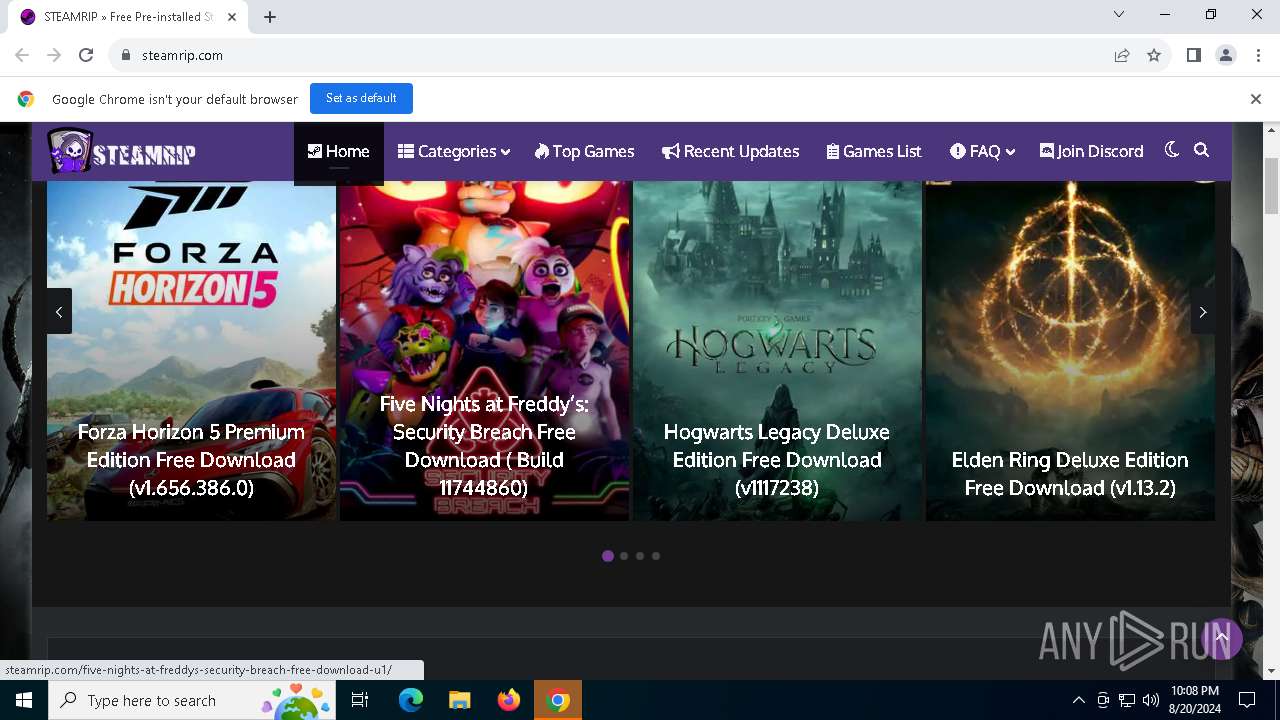
Task: Select fourth carousel pagination dot
Action: pos(656,556)
